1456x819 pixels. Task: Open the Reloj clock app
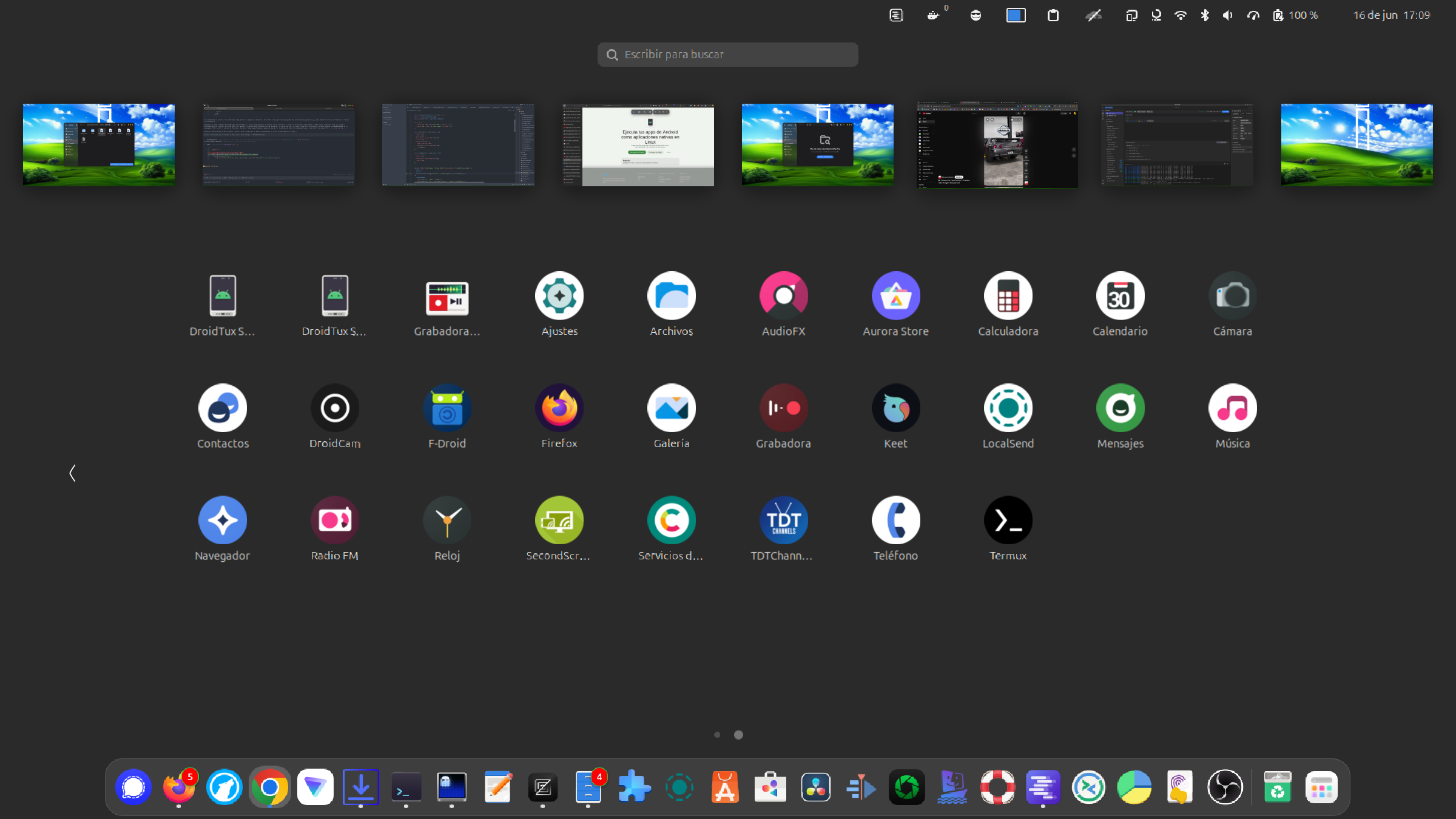447,521
